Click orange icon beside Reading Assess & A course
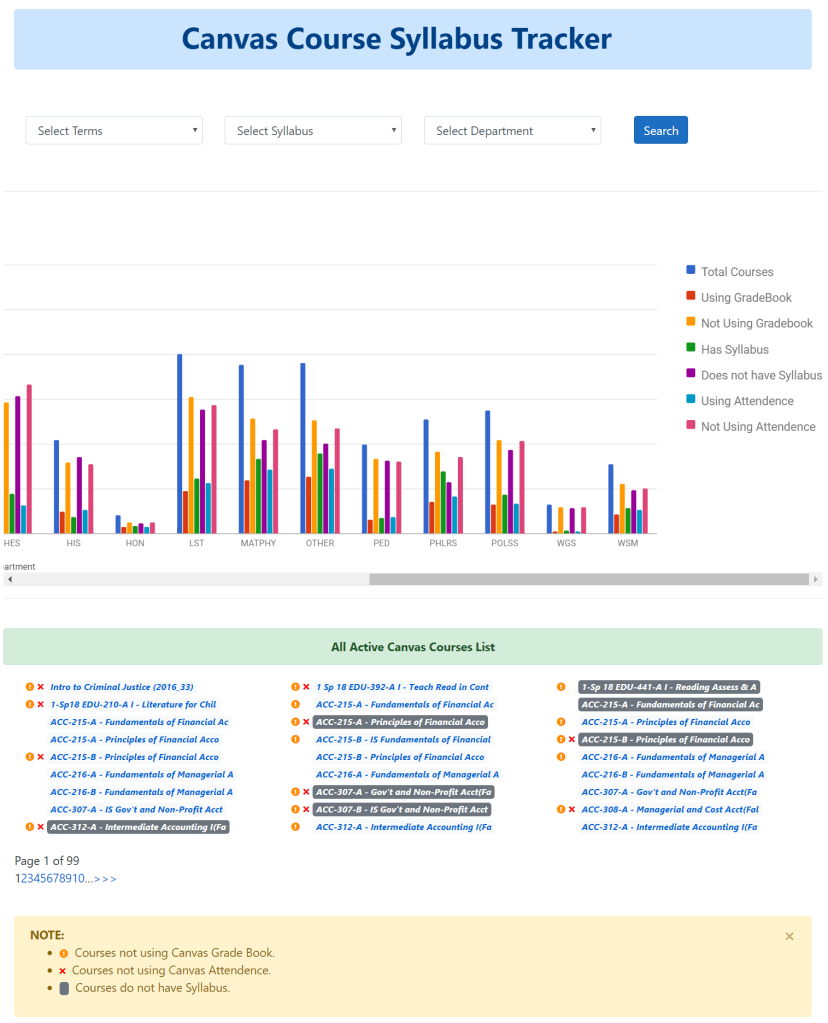 click(x=561, y=687)
